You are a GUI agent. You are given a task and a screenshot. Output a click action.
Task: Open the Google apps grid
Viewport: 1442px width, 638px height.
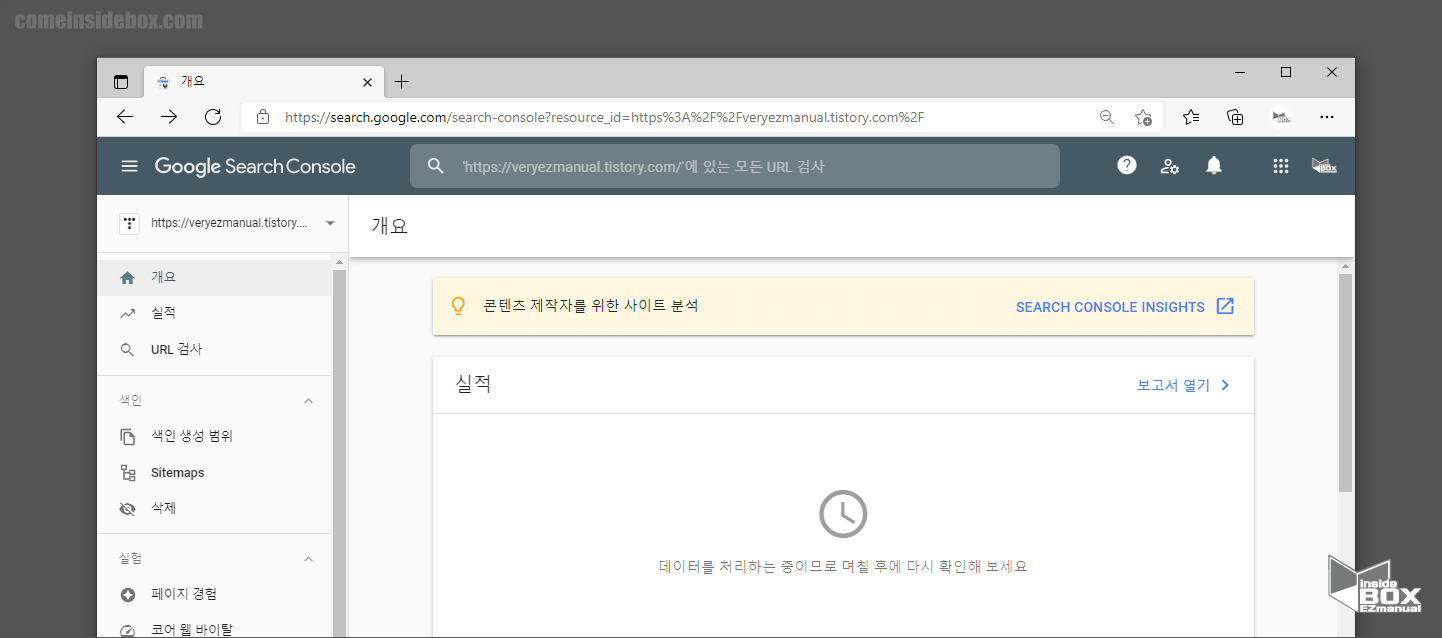(1281, 166)
